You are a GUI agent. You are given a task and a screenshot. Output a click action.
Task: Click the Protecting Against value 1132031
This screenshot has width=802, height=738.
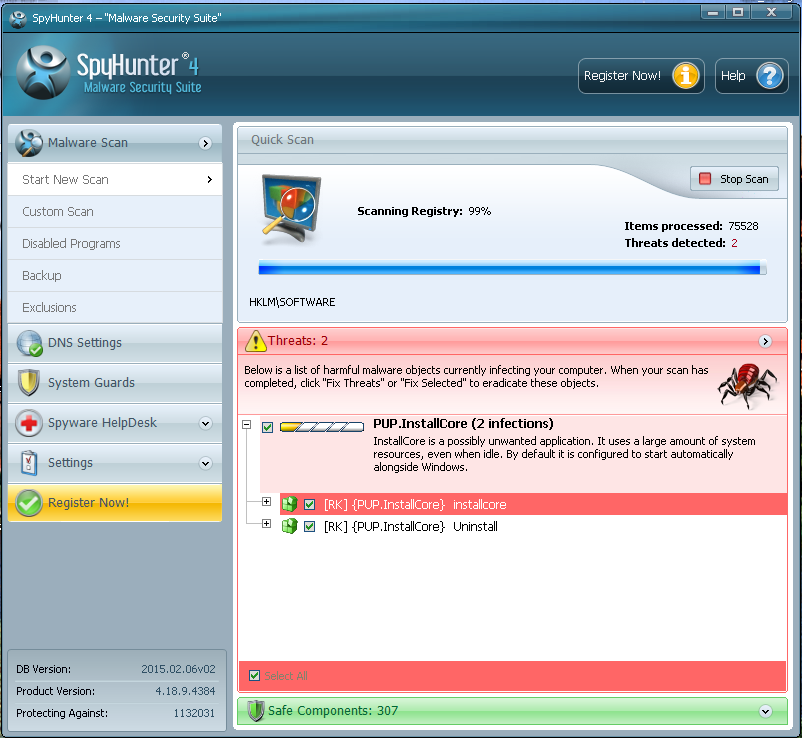pyautogui.click(x=194, y=713)
